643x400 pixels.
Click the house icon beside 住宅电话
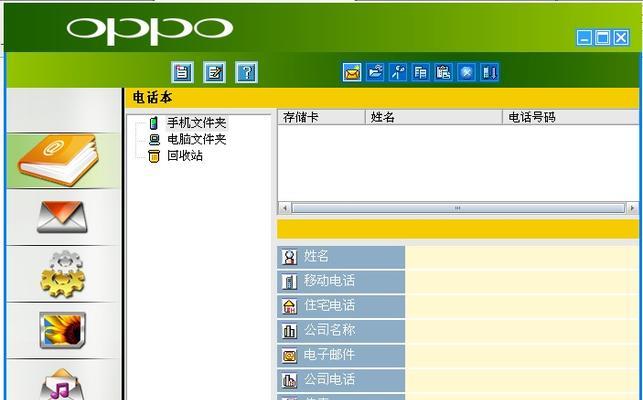[290, 306]
